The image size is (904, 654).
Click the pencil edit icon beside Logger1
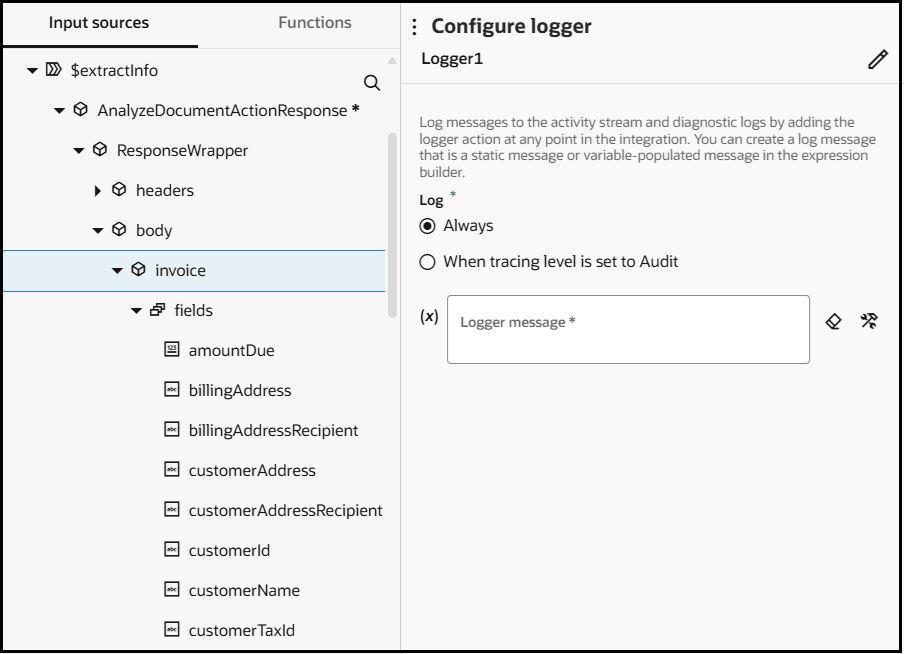tap(877, 59)
